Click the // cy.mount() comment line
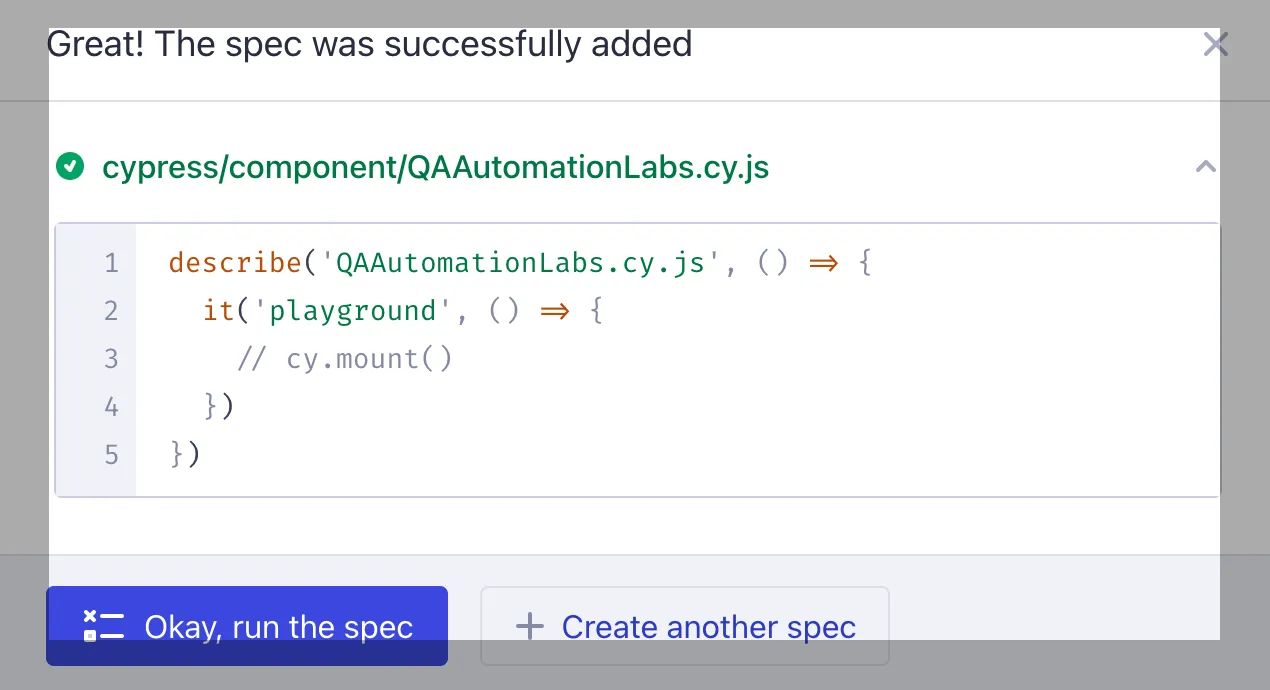1270x690 pixels. pyautogui.click(x=345, y=359)
